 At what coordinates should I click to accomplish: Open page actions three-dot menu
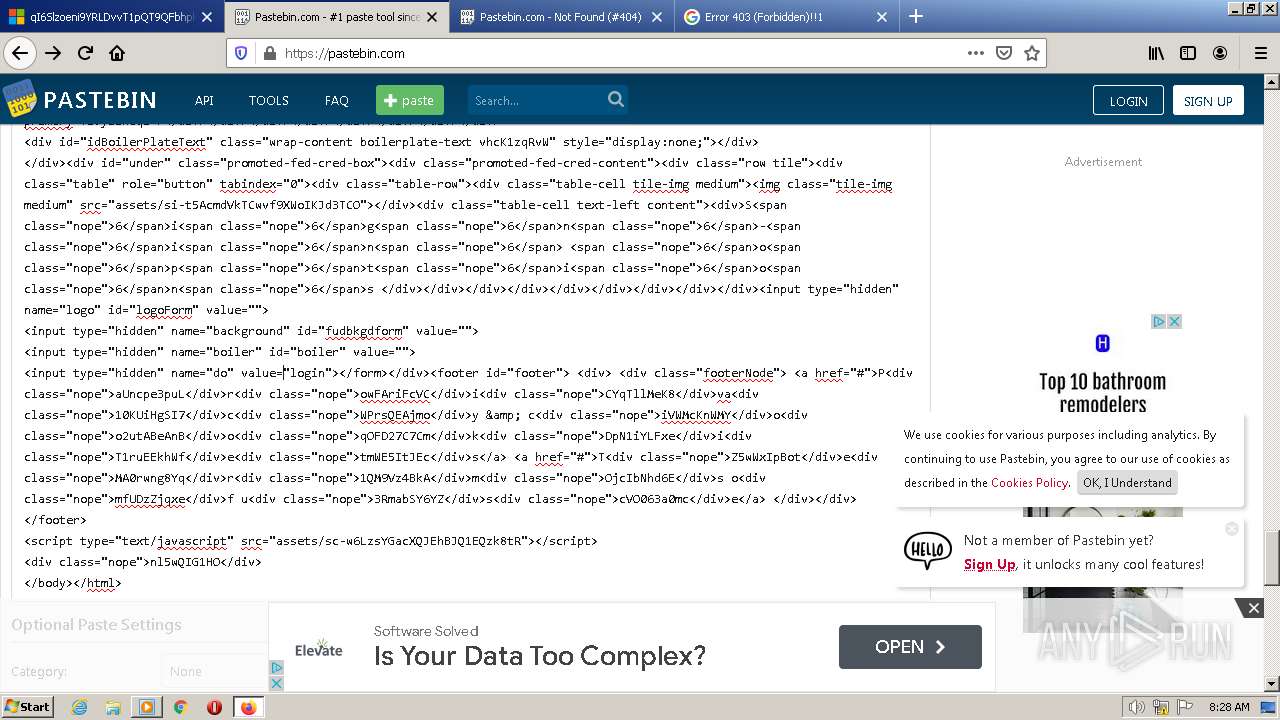click(976, 53)
